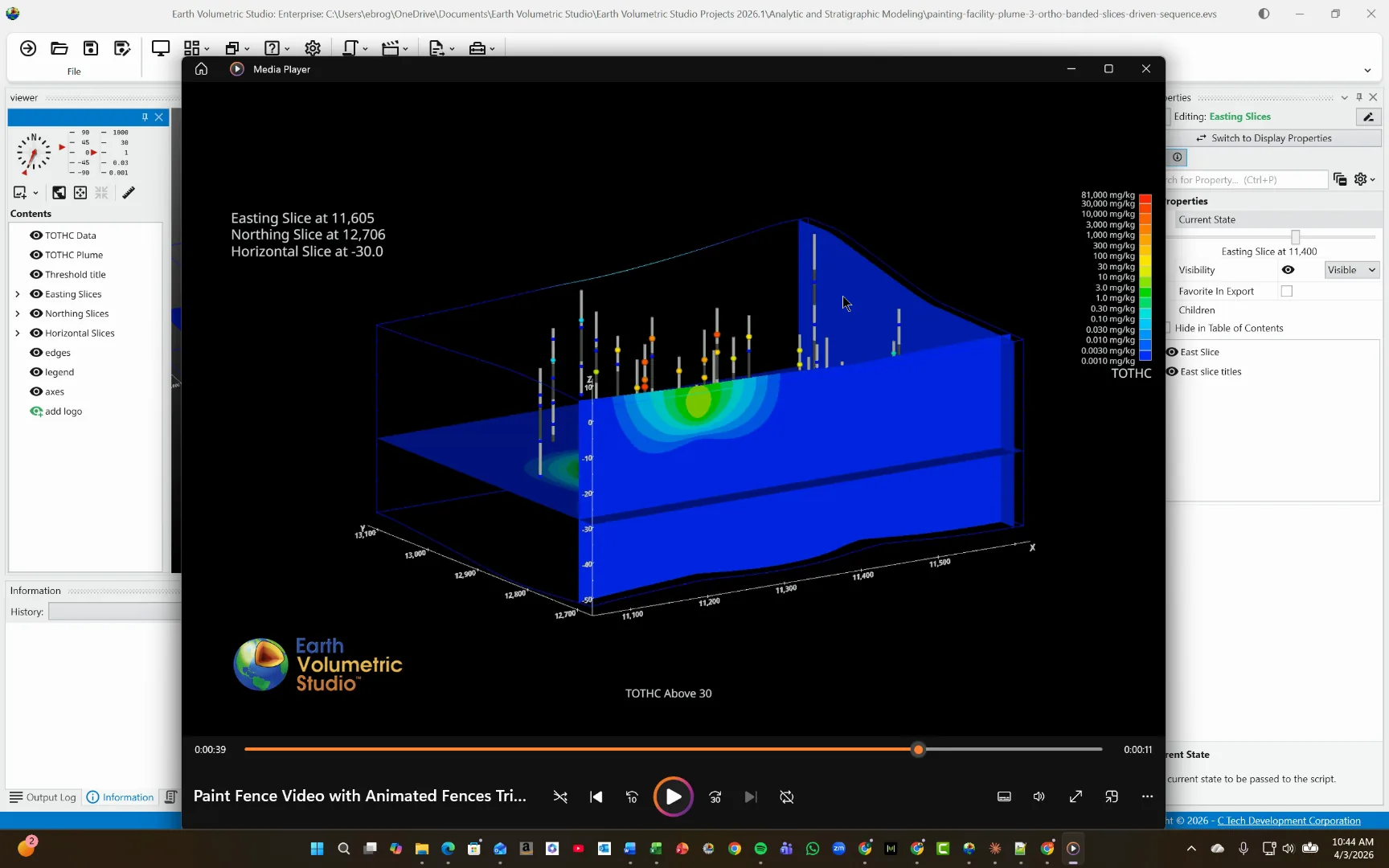Click the Search for Property input field
1389x868 pixels.
coord(1247,180)
